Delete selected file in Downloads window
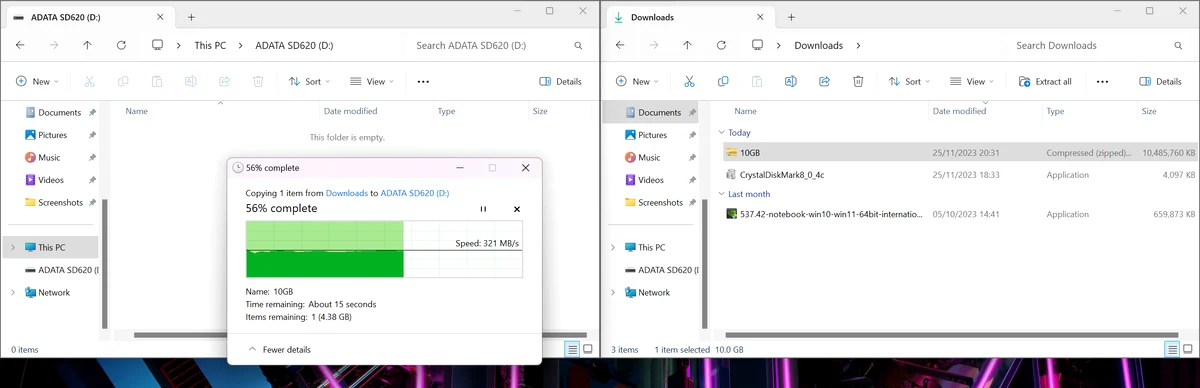The height and width of the screenshot is (388, 1200). tap(858, 82)
